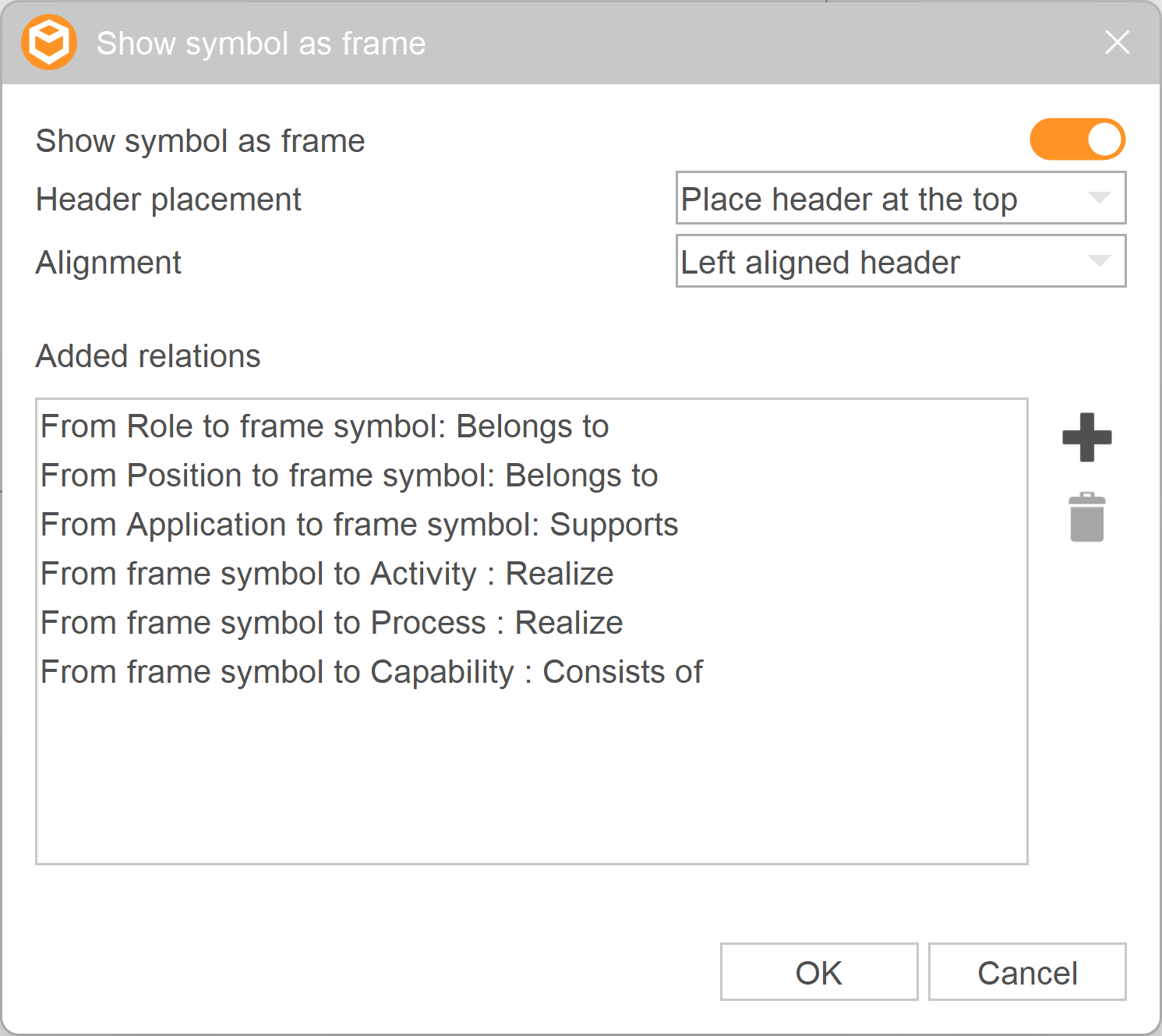Open the Place header at the top dropdown
The image size is (1162, 1036).
click(x=900, y=198)
